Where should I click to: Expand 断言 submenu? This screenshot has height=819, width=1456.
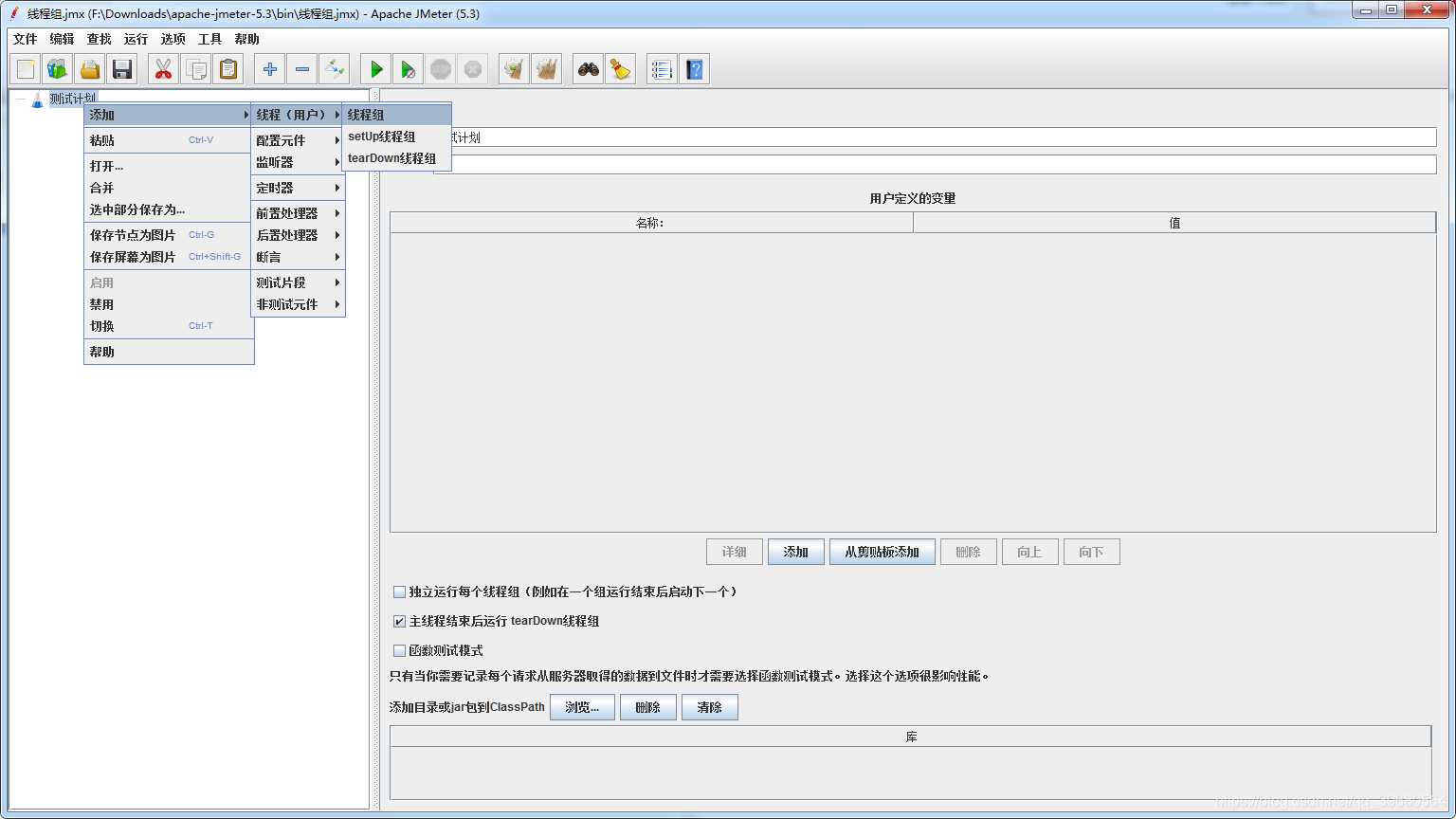coord(298,257)
